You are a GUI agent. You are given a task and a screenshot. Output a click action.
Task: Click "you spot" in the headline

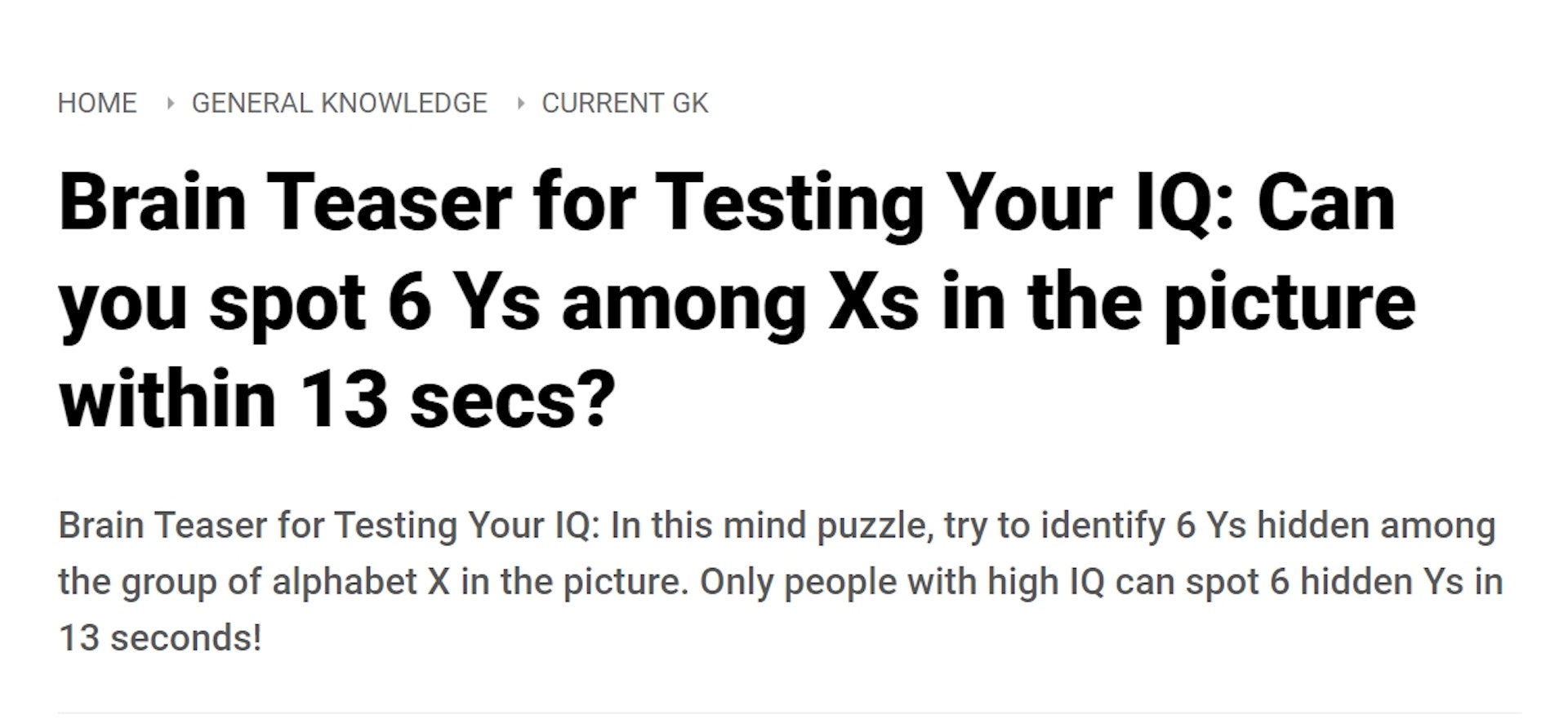212,305
